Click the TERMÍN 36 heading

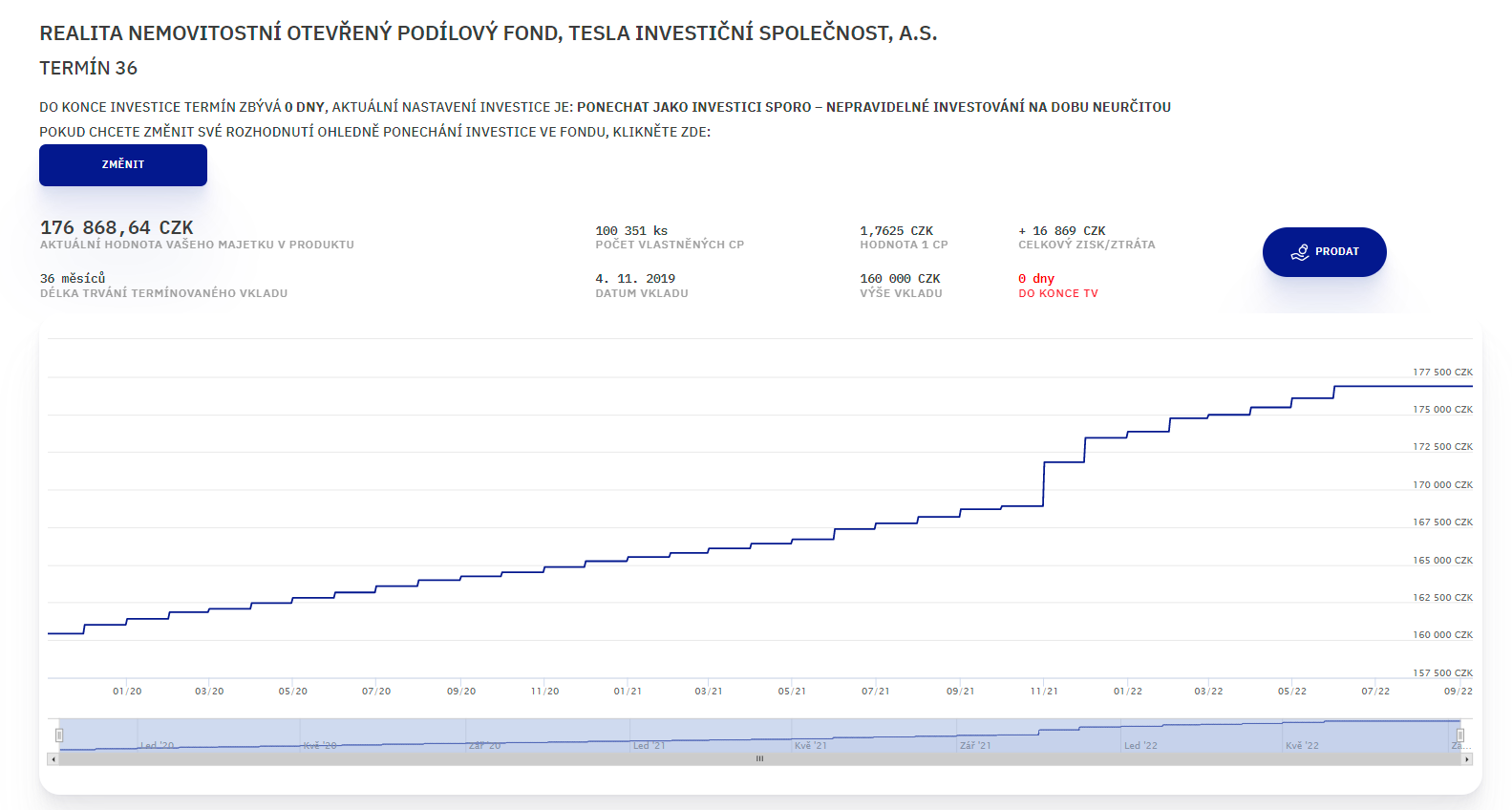pos(88,68)
